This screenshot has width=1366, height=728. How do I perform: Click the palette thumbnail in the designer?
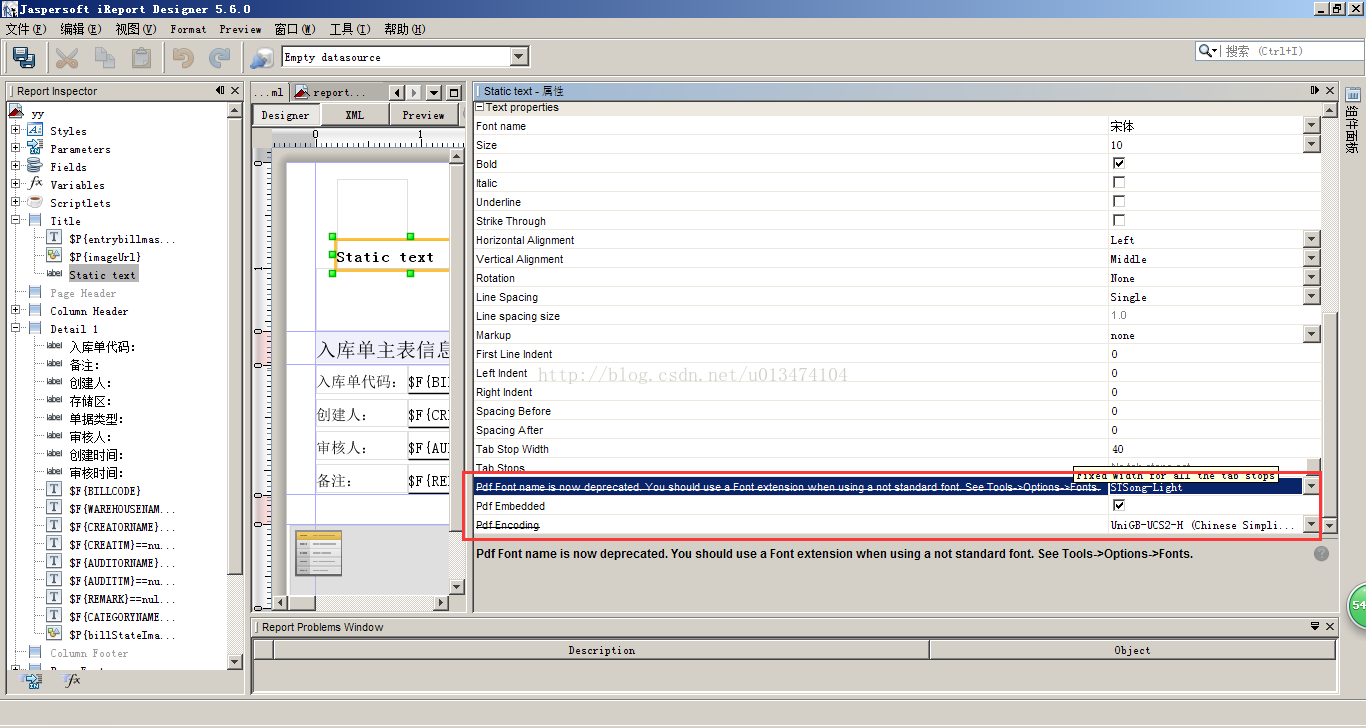click(x=319, y=553)
